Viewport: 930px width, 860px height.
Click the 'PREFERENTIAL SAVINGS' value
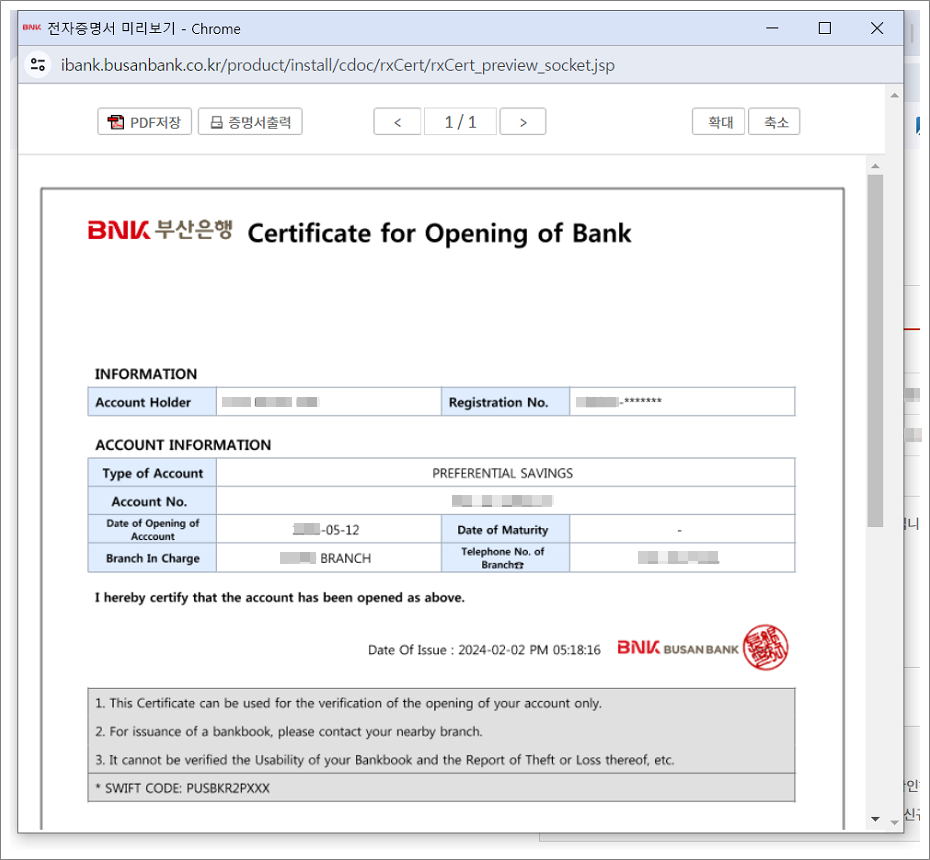[x=502, y=473]
